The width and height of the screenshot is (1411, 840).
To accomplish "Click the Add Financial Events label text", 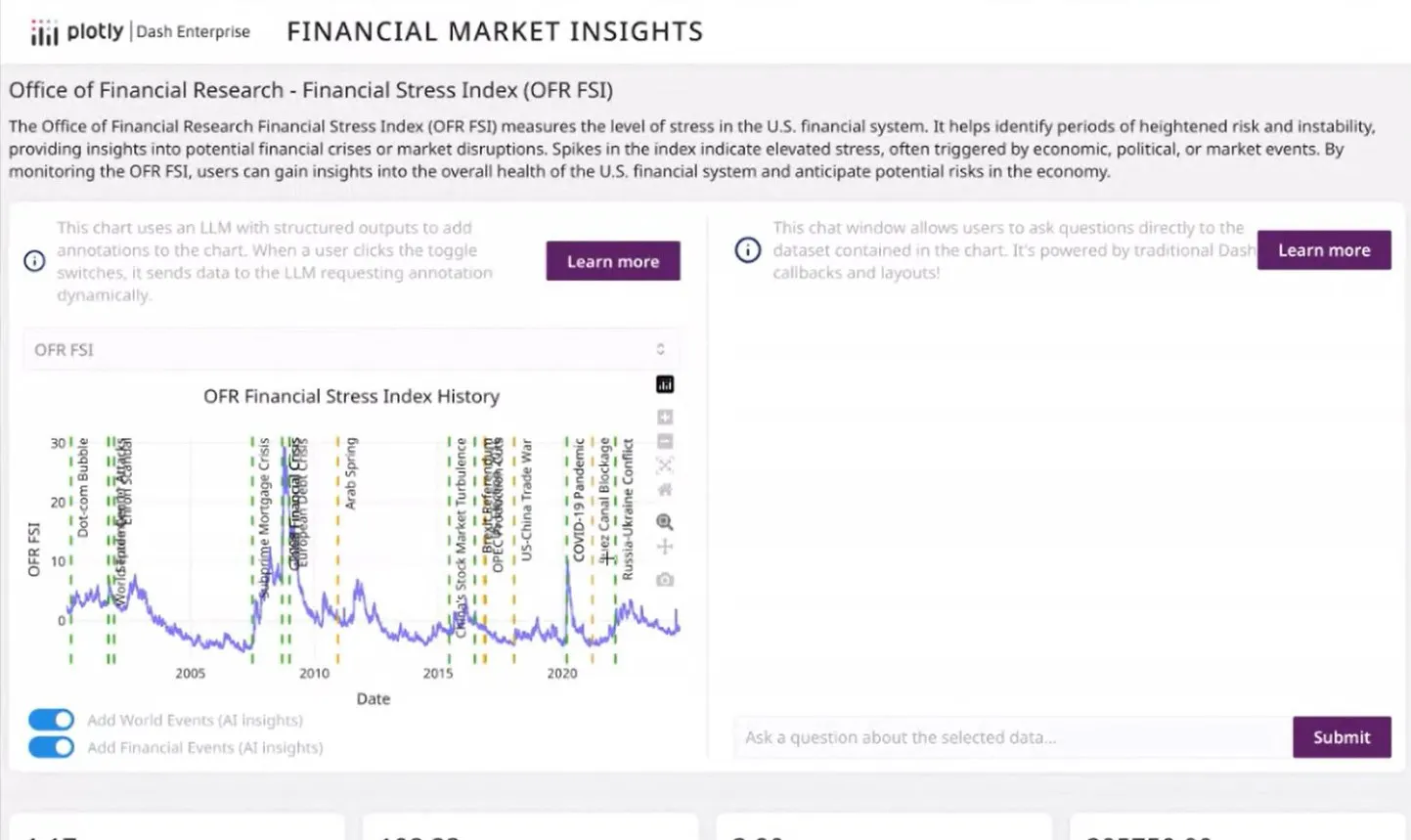I will (205, 748).
